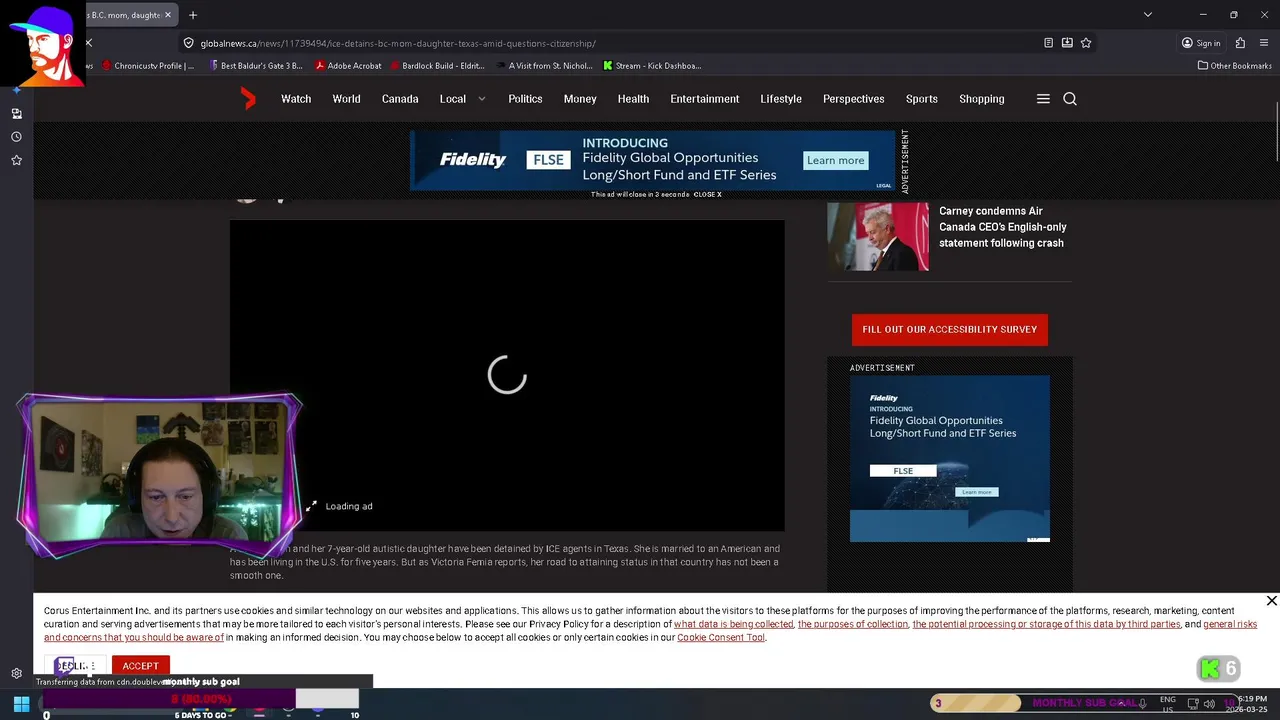Screen dimensions: 1280x720
Task: Open the purposes of collection link
Action: [853, 624]
